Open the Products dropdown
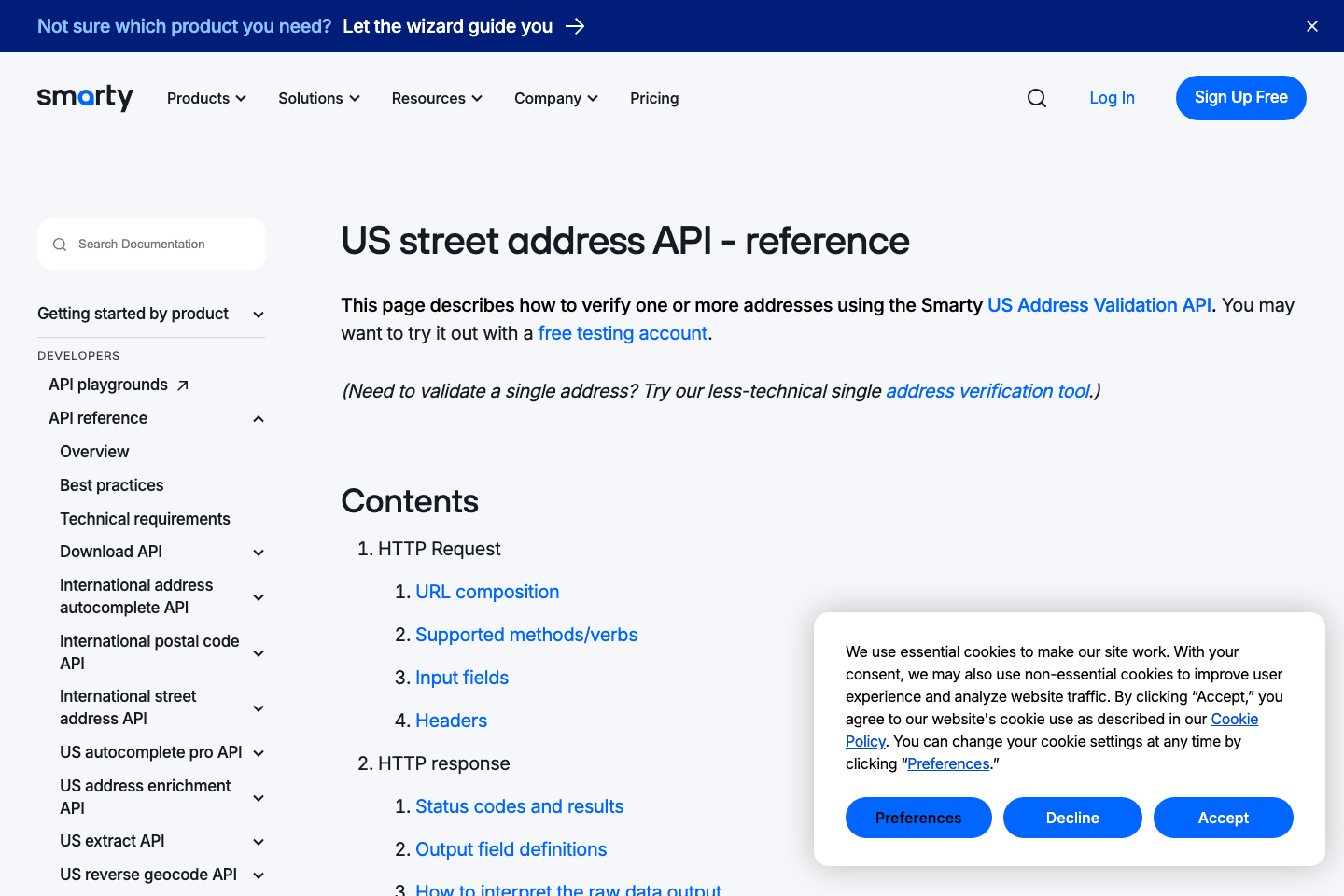Viewport: 1344px width, 896px height. pyautogui.click(x=205, y=98)
